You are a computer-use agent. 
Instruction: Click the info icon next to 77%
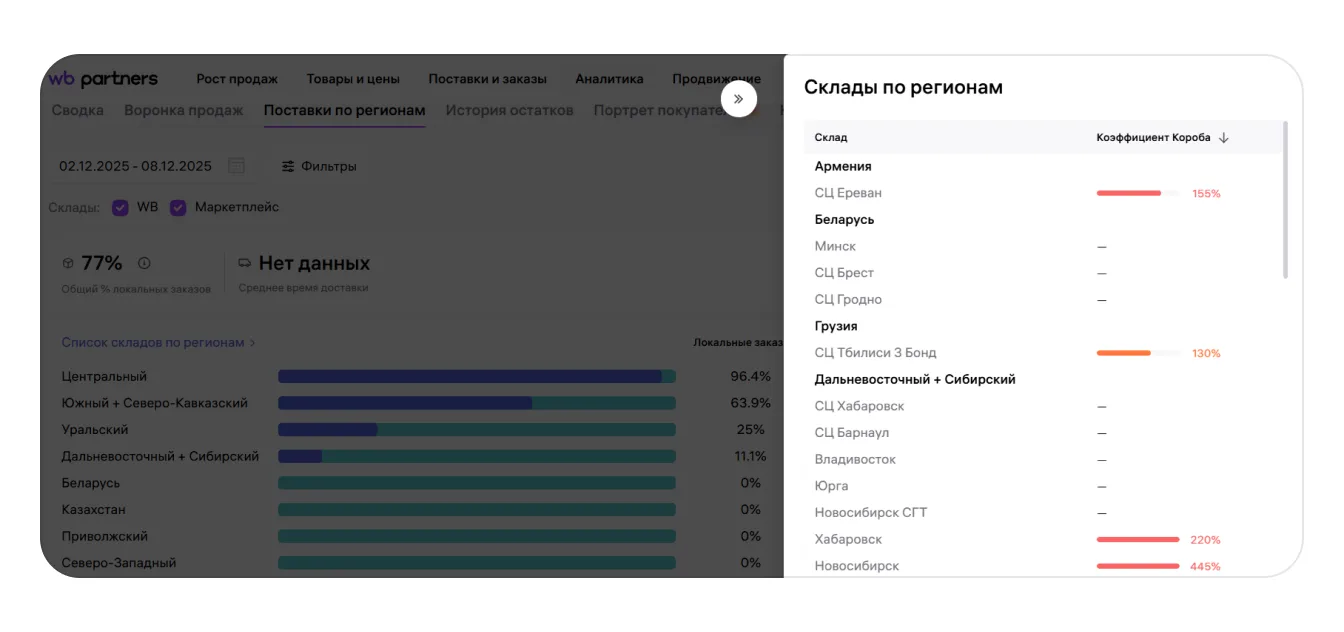pos(144,263)
